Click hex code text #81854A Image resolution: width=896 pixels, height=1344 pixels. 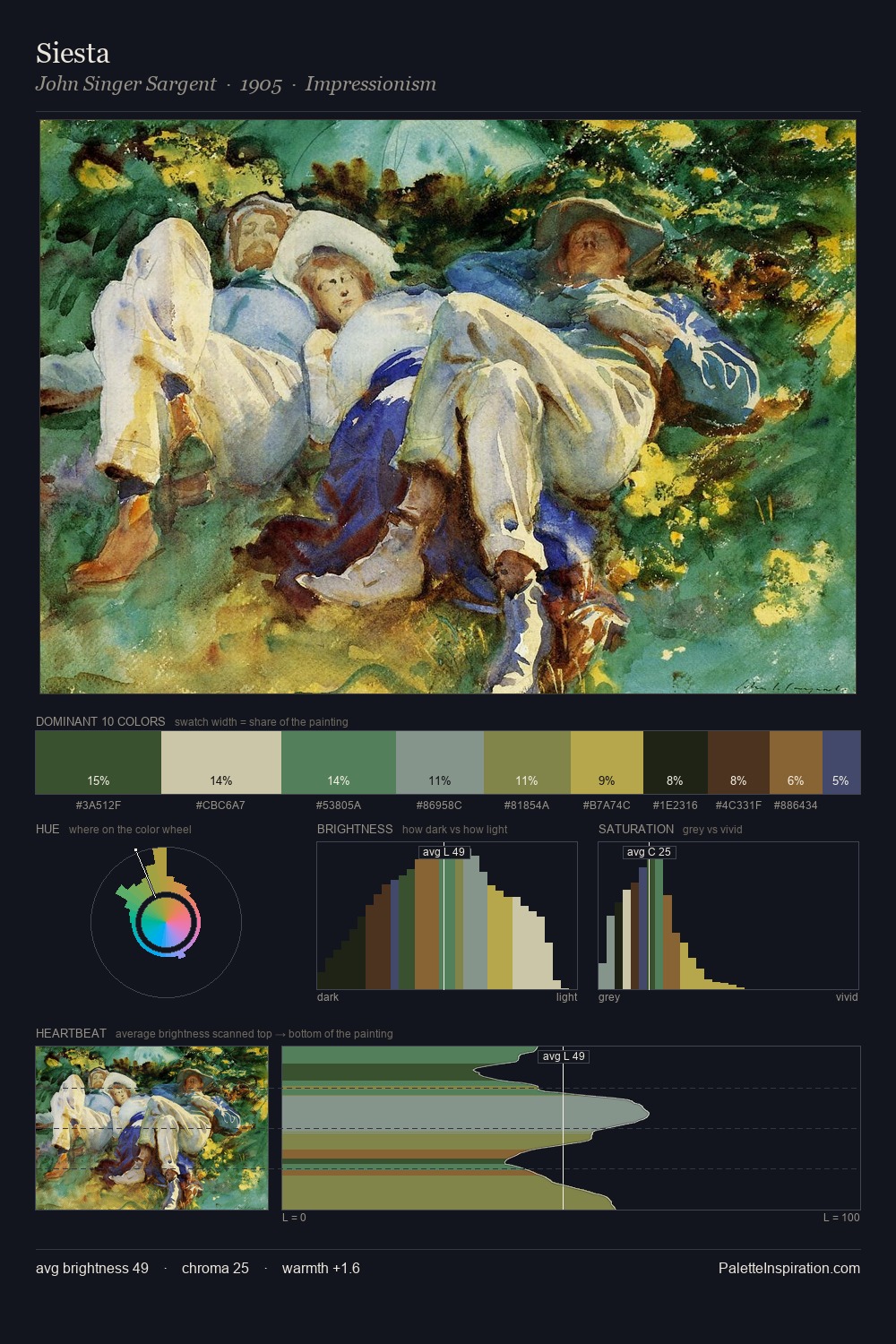coord(527,806)
